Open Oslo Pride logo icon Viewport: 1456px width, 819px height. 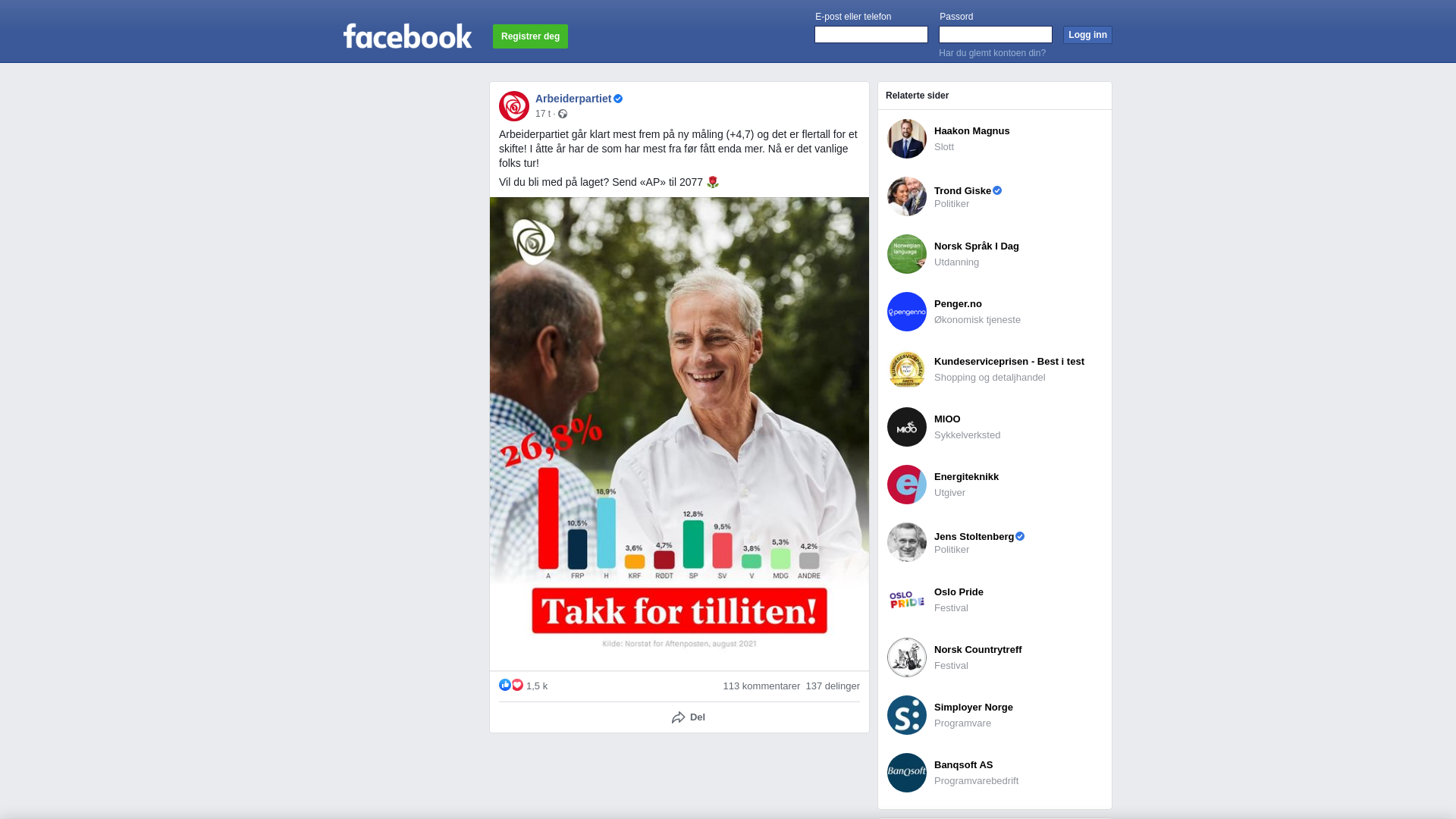pyautogui.click(x=907, y=600)
